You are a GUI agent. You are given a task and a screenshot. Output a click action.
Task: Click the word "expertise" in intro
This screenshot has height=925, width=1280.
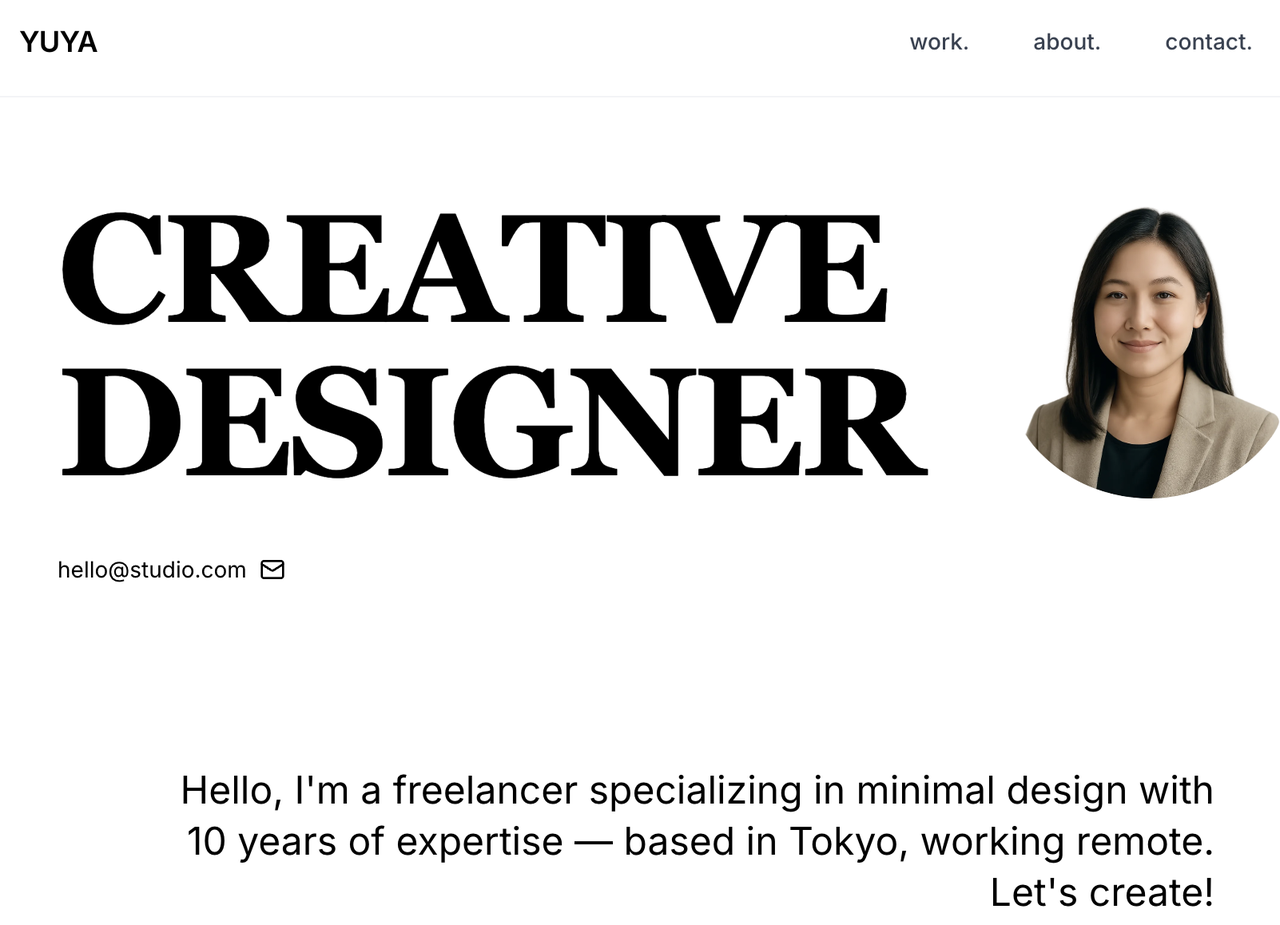(x=479, y=842)
